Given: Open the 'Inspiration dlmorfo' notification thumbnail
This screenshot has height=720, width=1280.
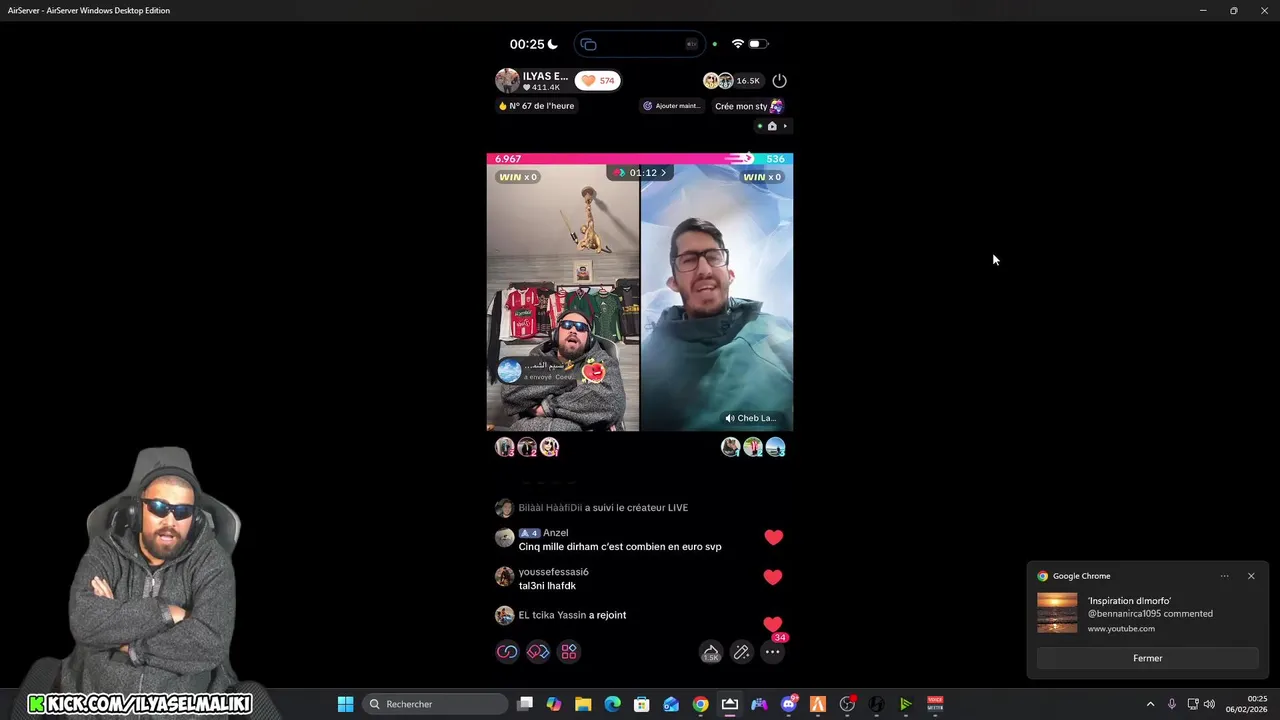Looking at the screenshot, I should [1057, 613].
